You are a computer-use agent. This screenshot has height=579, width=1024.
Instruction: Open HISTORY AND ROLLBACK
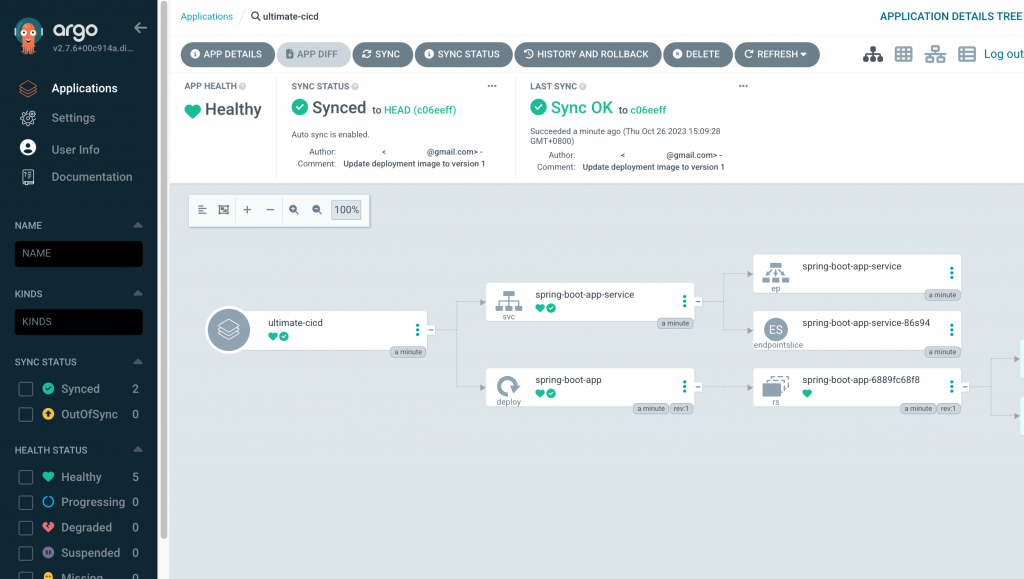(x=588, y=54)
